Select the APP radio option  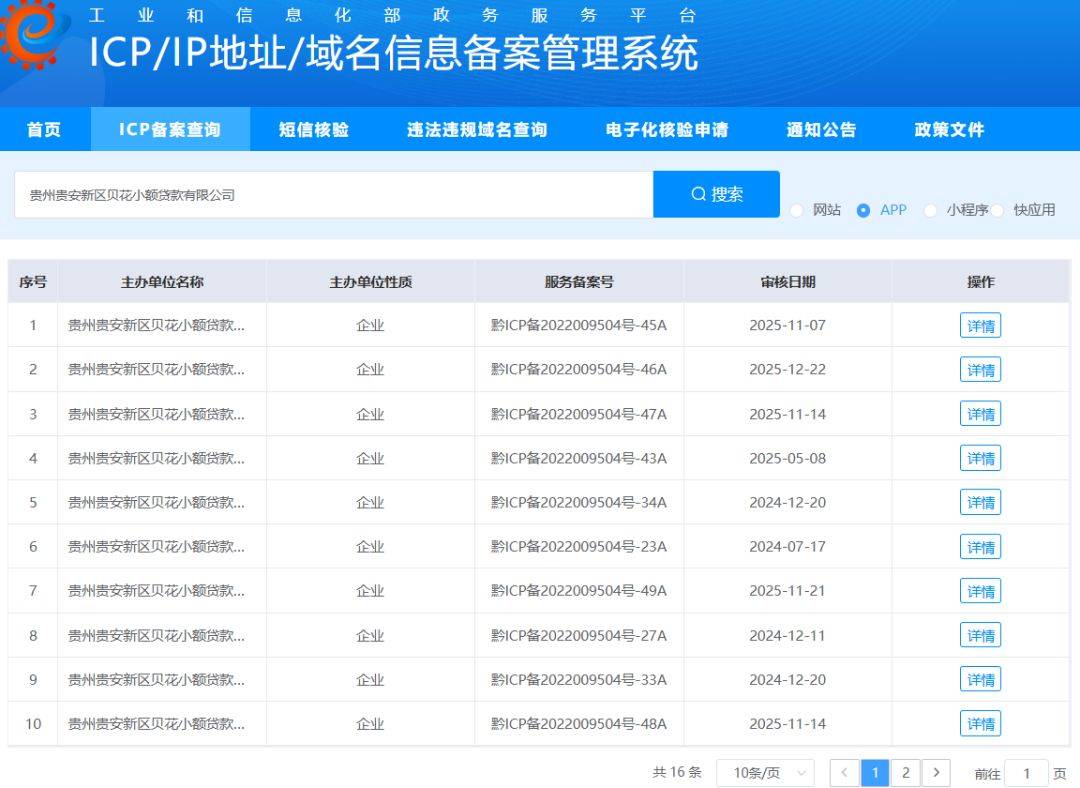864,210
